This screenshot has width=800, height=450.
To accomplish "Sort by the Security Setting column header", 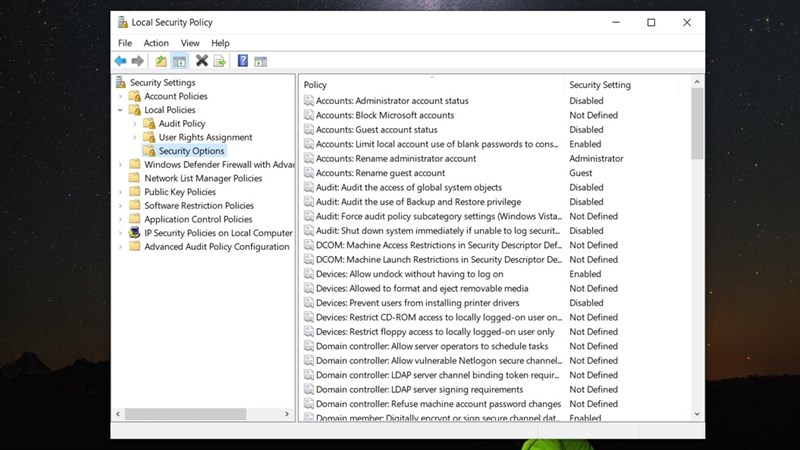I will click(600, 85).
